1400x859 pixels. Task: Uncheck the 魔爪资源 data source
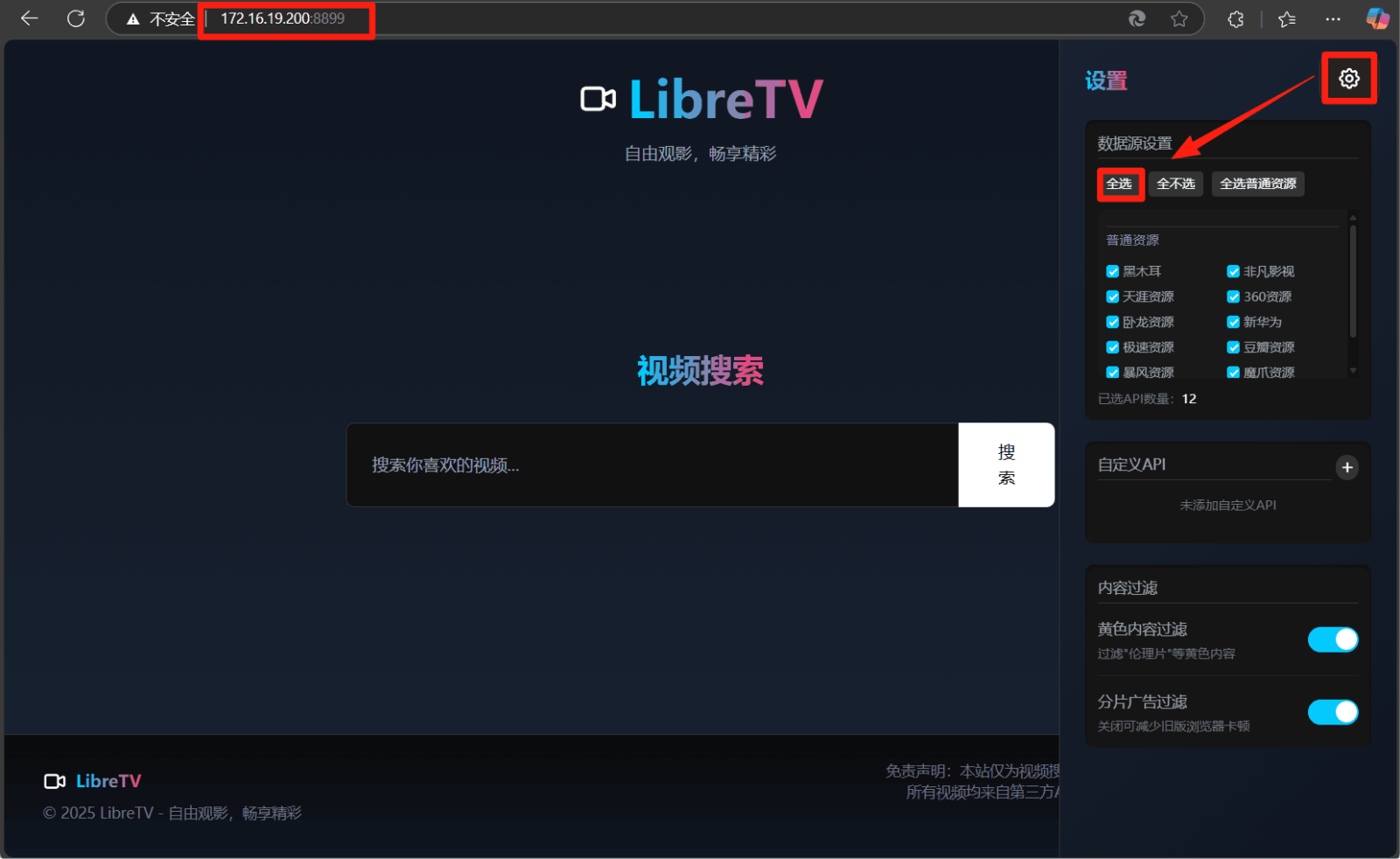pos(1233,372)
